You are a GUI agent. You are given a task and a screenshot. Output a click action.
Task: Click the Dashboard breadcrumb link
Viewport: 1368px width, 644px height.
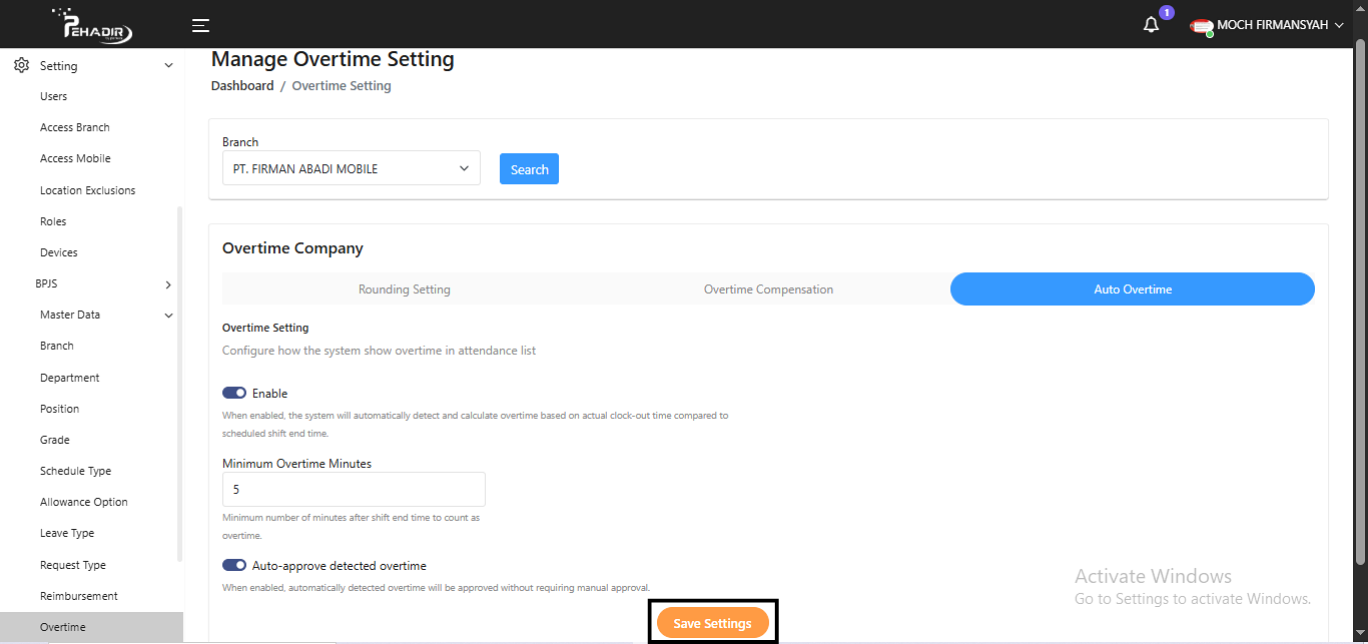click(x=242, y=86)
